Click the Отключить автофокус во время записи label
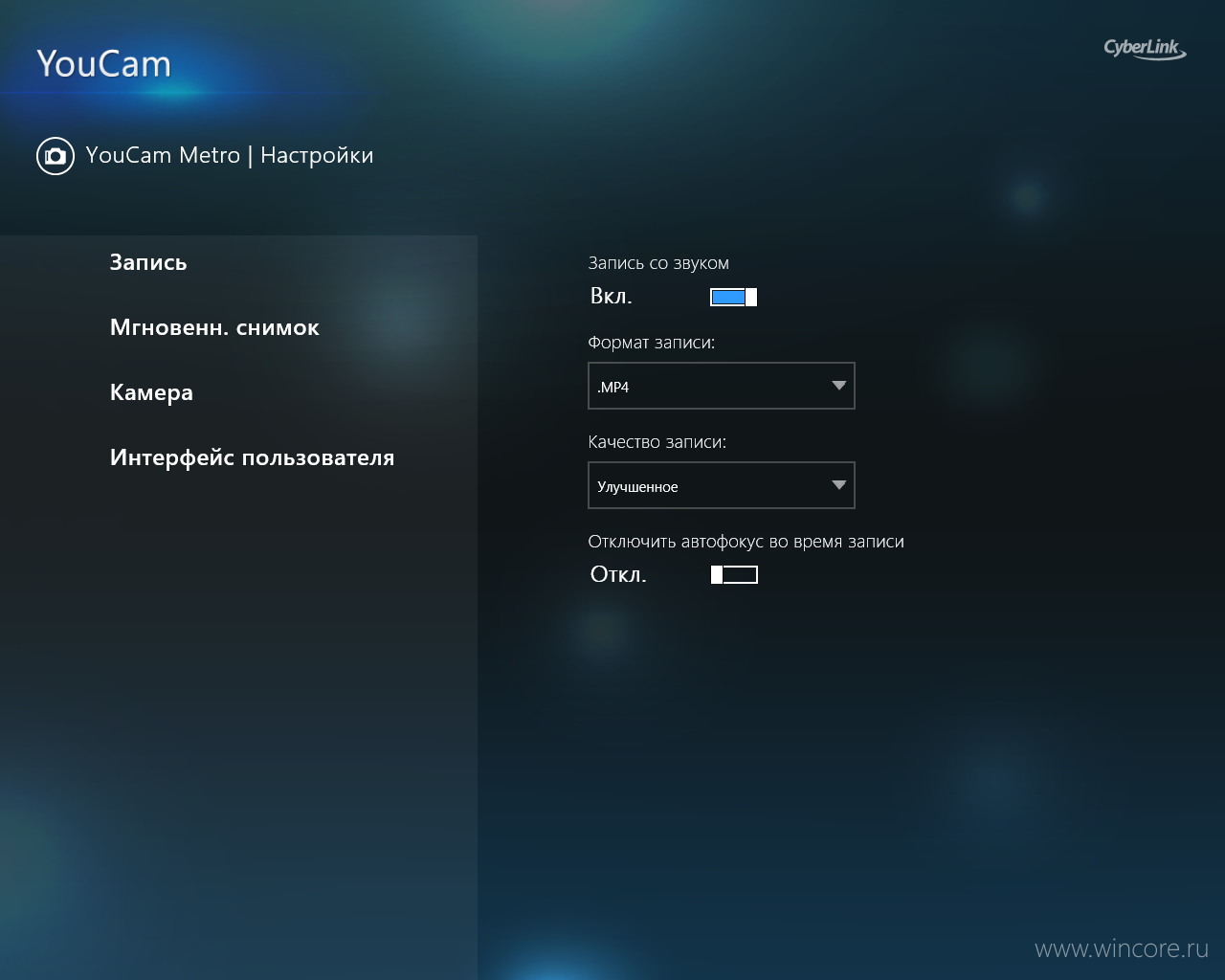 click(746, 542)
